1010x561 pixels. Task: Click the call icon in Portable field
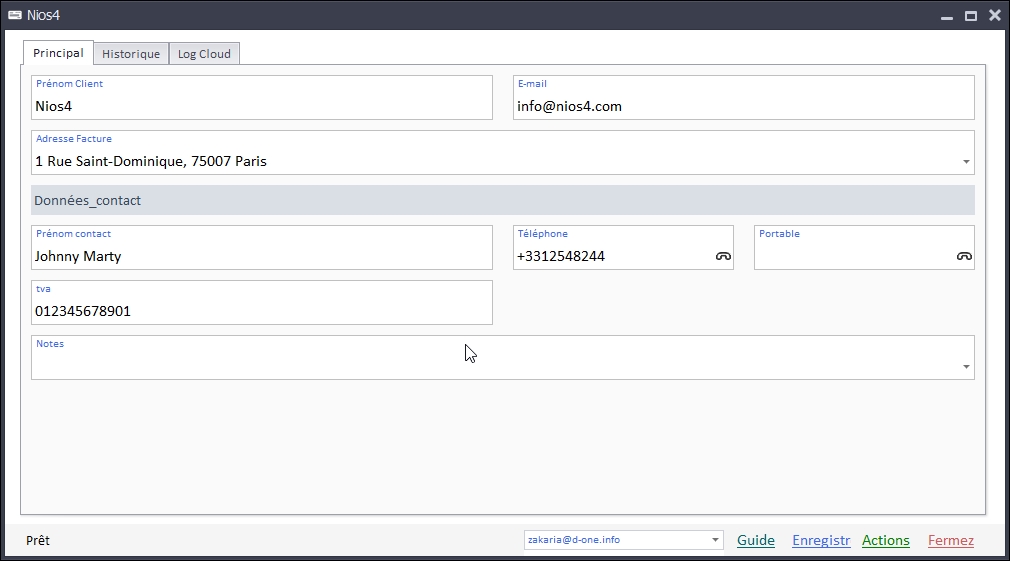[x=964, y=257]
